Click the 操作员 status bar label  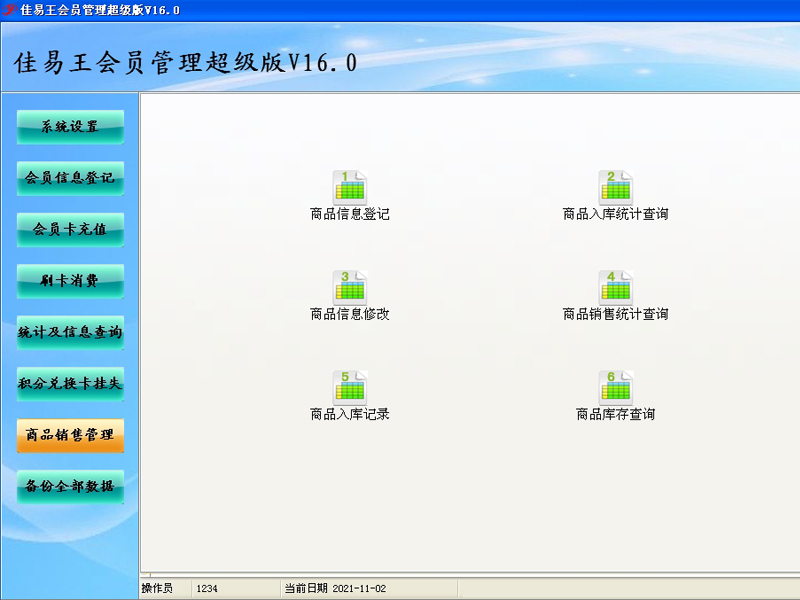[x=157, y=588]
